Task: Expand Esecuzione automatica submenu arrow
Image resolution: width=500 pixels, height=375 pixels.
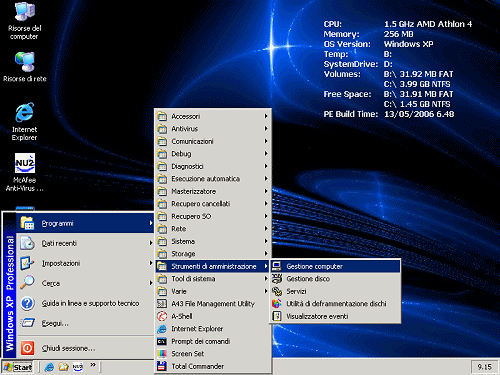Action: [x=266, y=179]
